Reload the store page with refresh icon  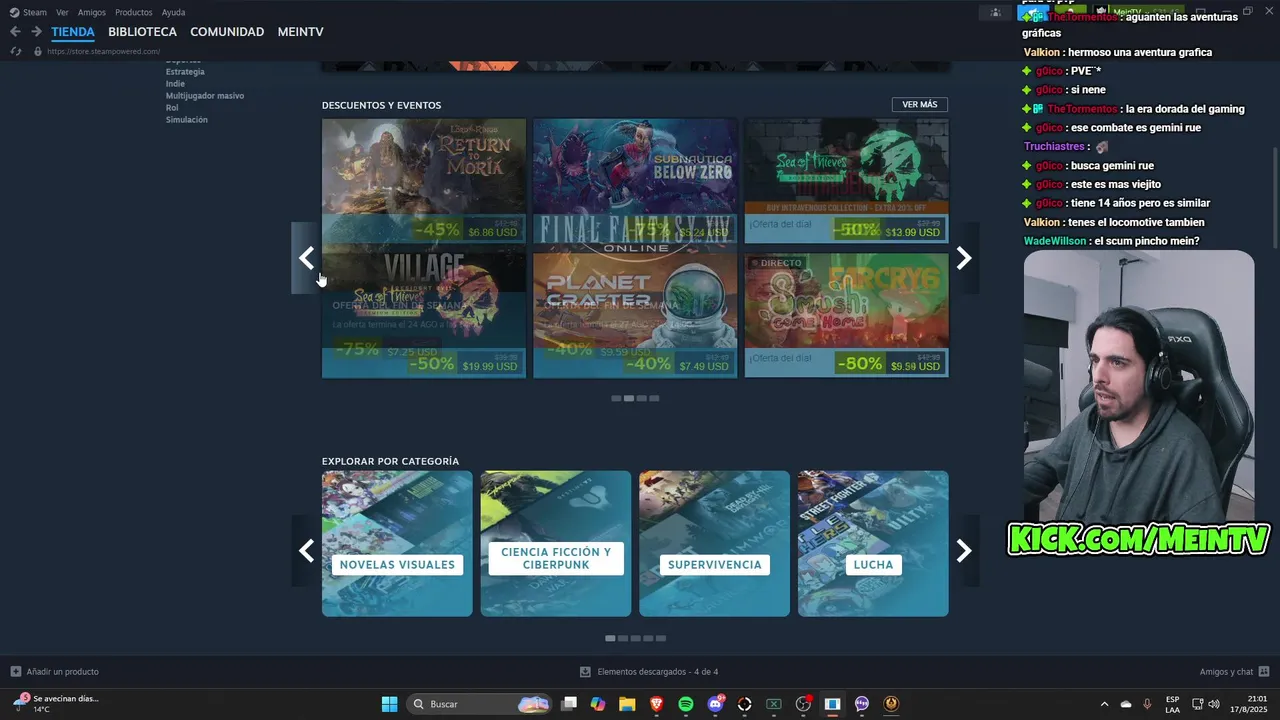[15, 51]
